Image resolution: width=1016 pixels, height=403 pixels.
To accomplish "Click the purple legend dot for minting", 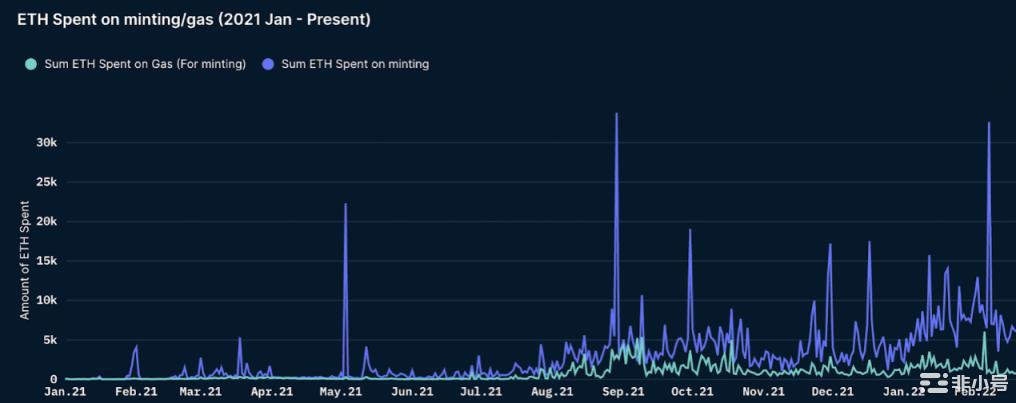I will click(268, 64).
